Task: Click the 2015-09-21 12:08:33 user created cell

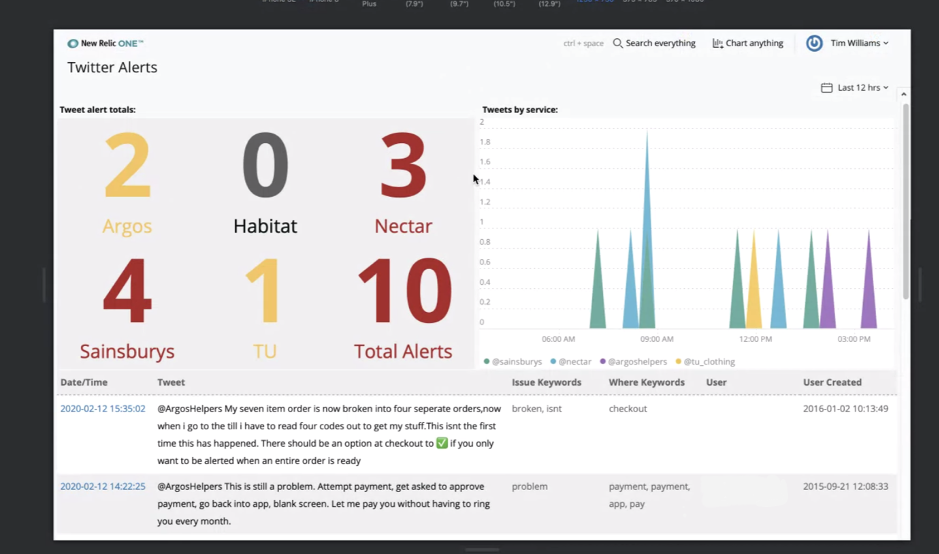Action: pos(846,486)
